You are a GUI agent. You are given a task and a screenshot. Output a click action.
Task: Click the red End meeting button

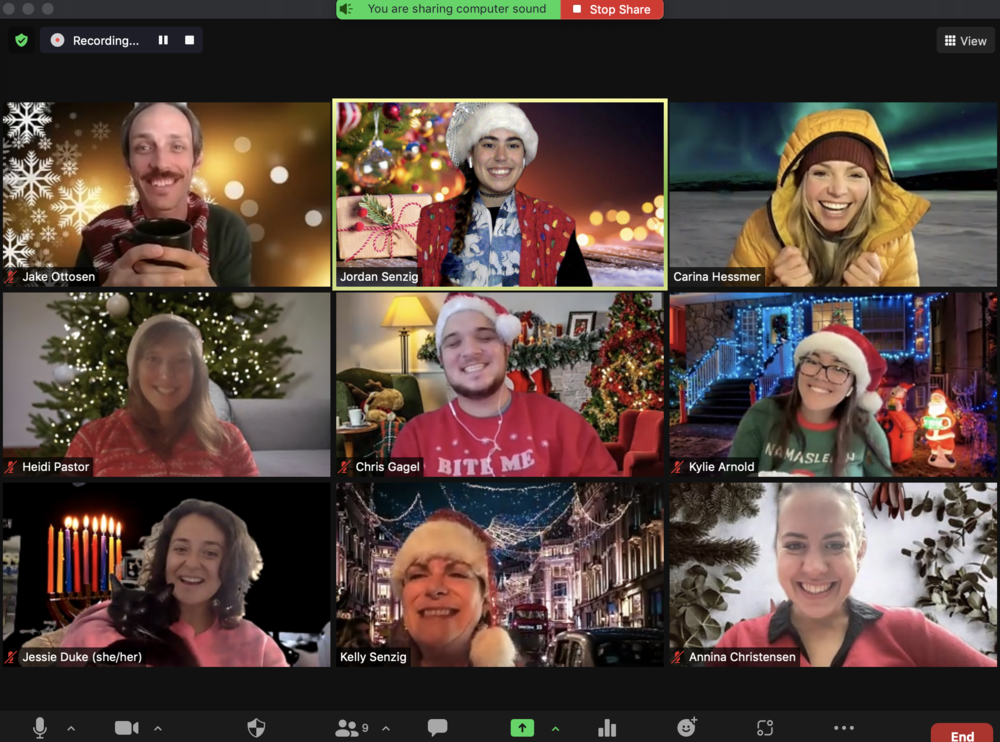point(962,733)
